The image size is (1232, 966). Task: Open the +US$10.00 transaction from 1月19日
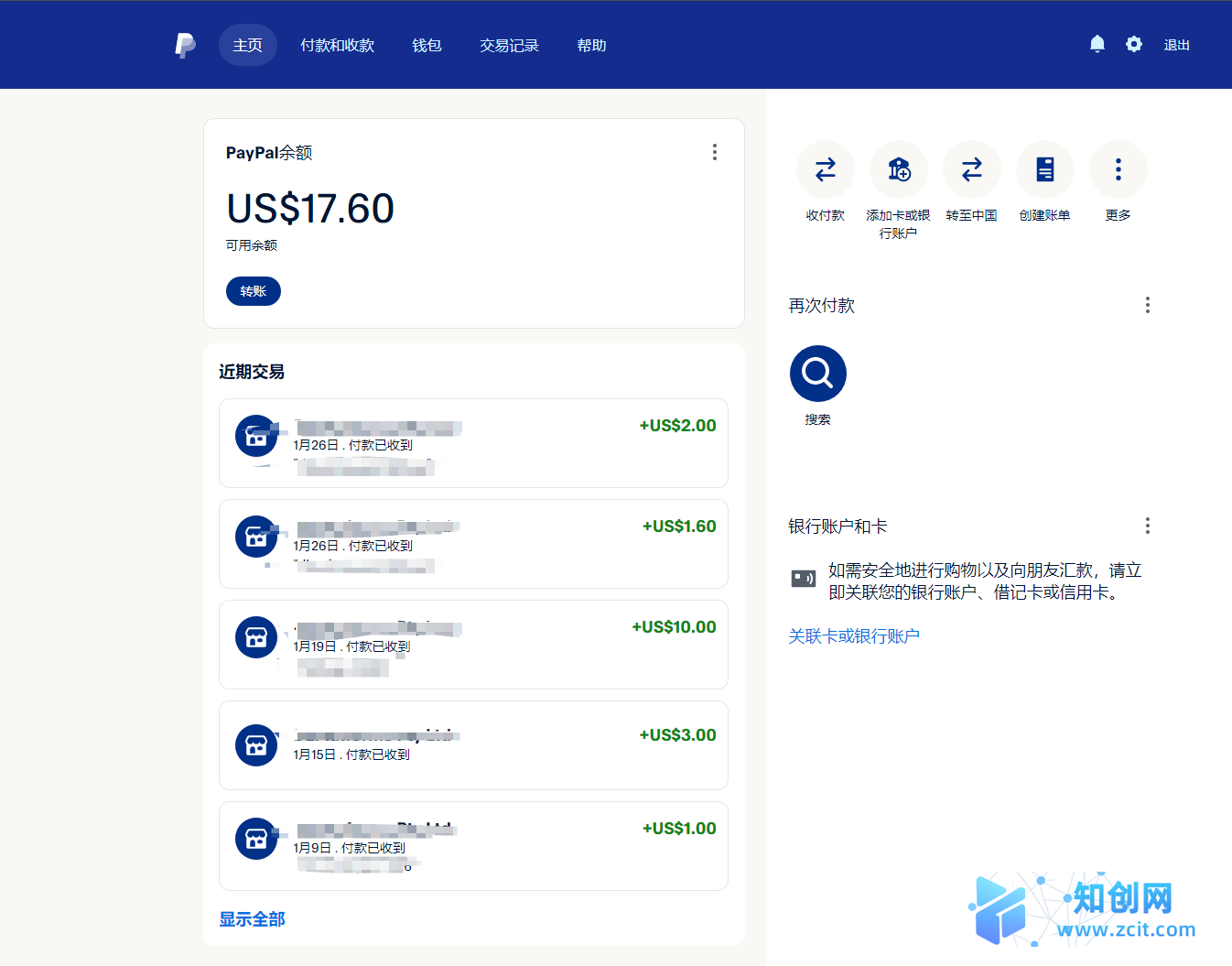click(x=473, y=645)
